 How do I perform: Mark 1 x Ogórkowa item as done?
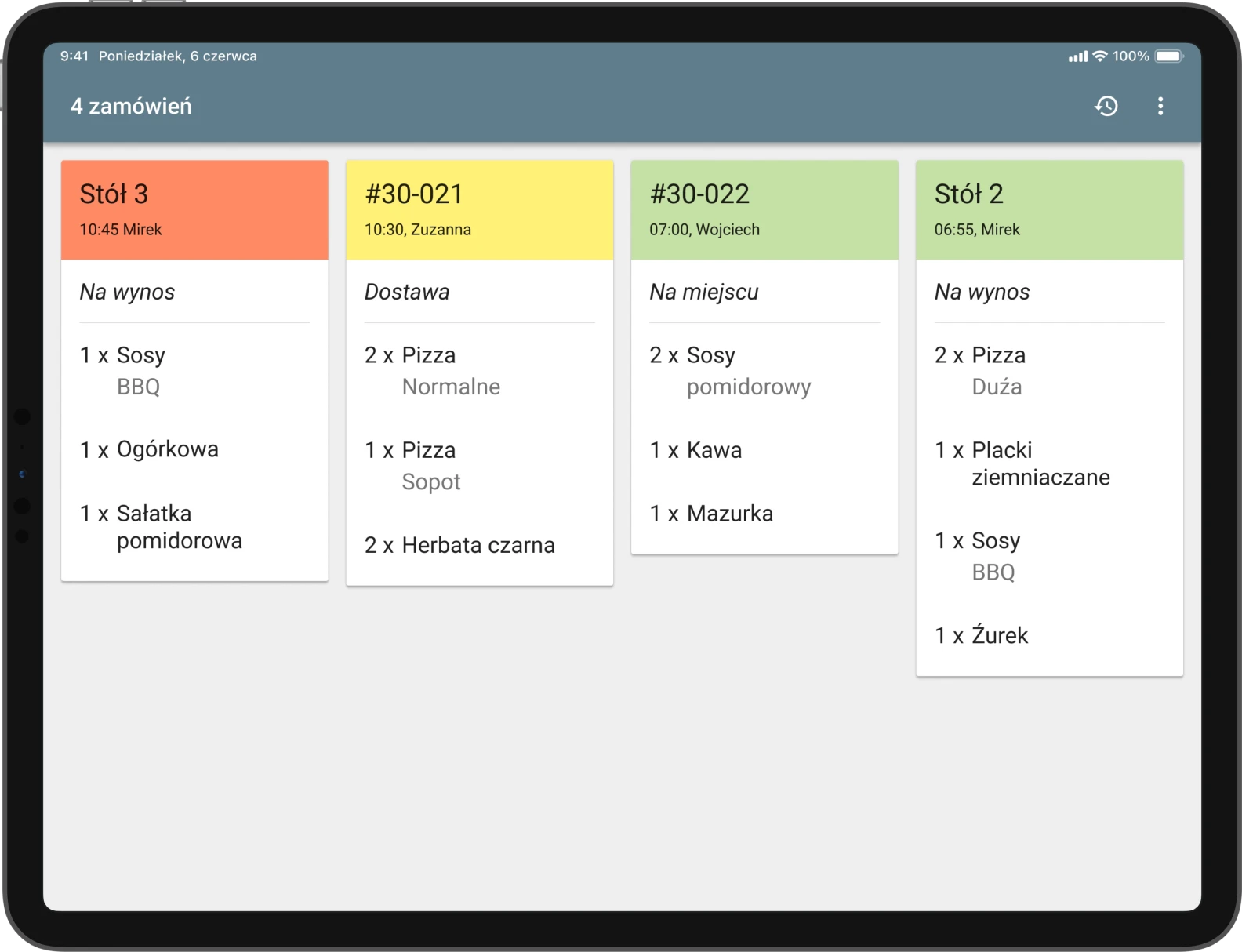tap(149, 449)
